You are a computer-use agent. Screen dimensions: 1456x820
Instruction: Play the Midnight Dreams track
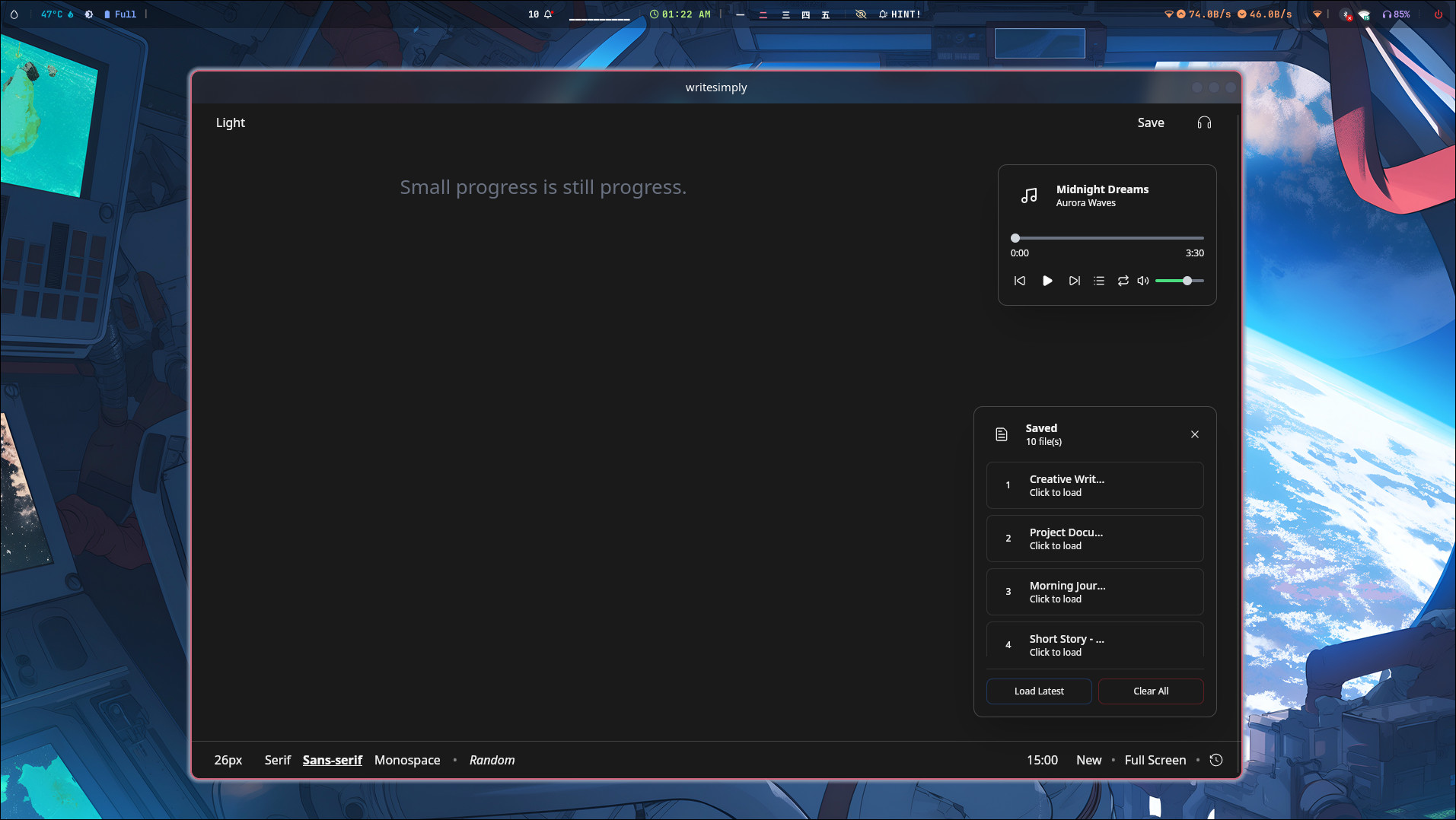(x=1047, y=281)
